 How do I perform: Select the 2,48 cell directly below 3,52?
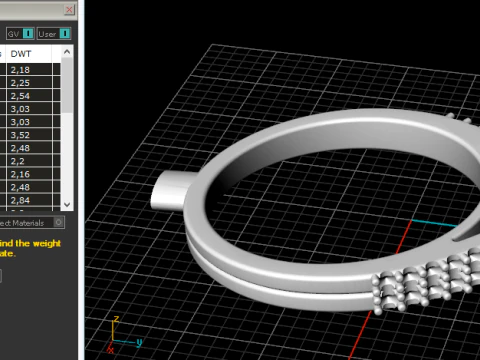(x=29, y=148)
